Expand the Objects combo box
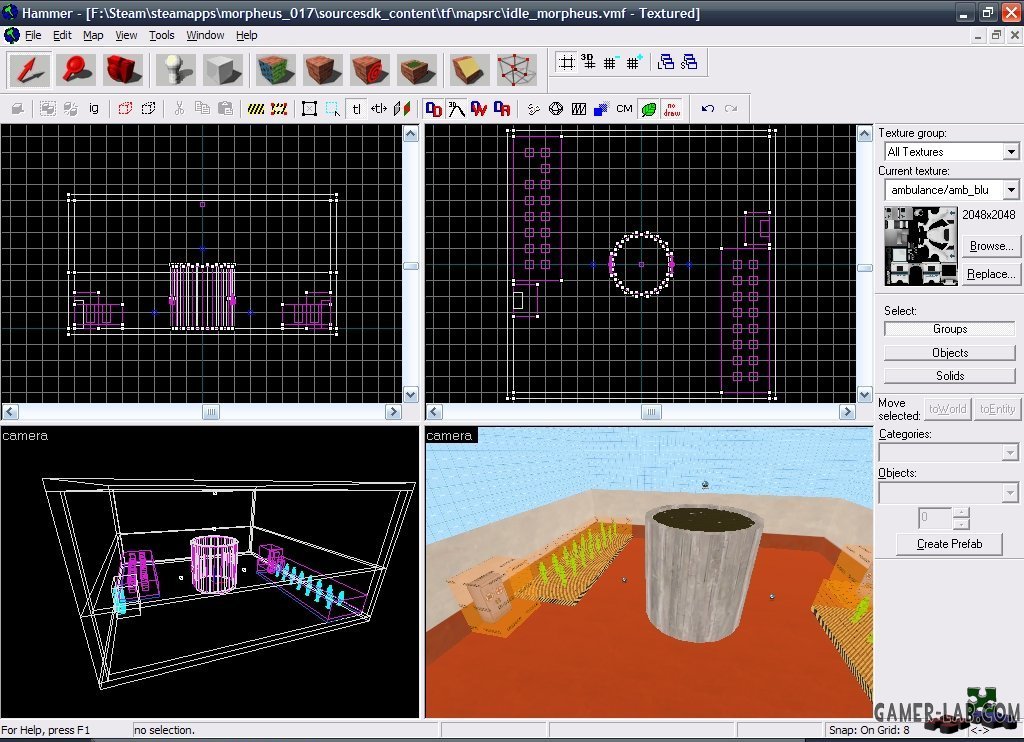Image resolution: width=1024 pixels, height=742 pixels. click(x=1010, y=492)
